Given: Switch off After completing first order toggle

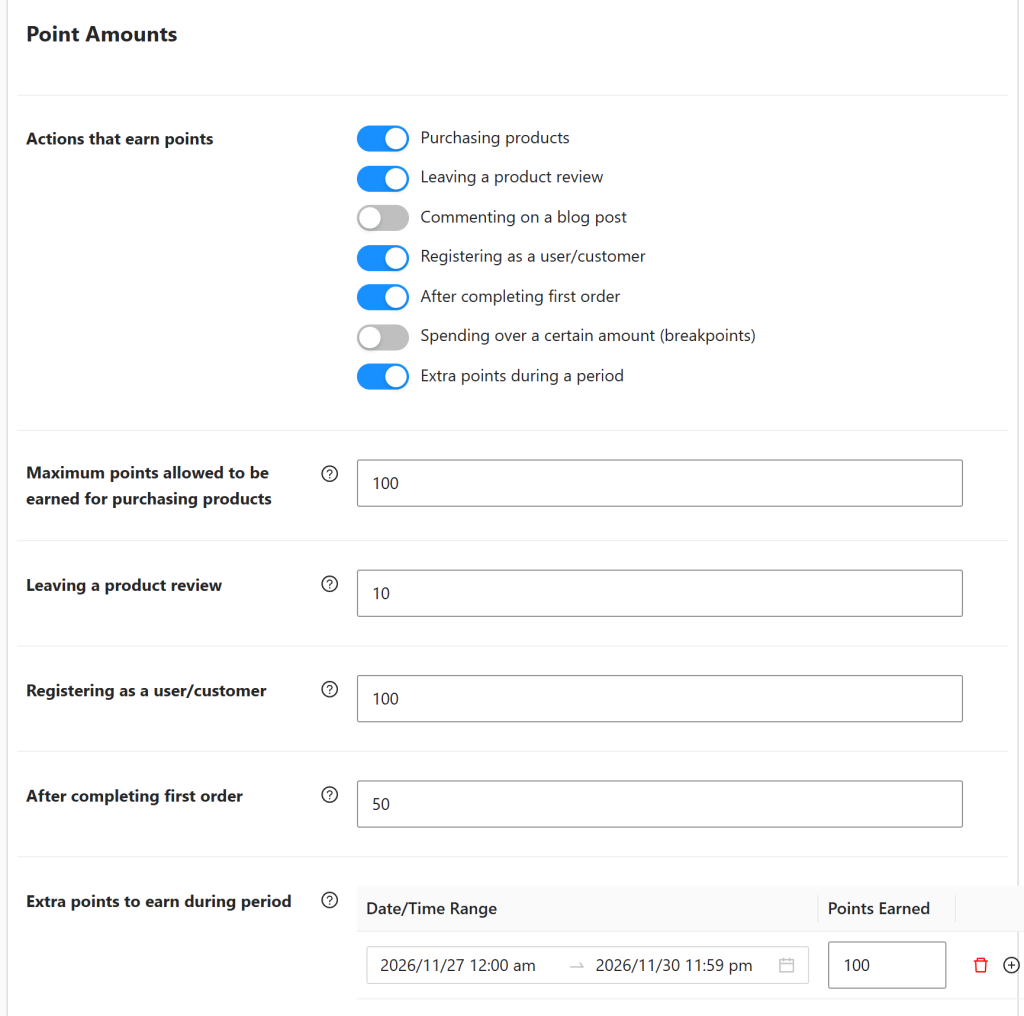Looking at the screenshot, I should click(383, 297).
